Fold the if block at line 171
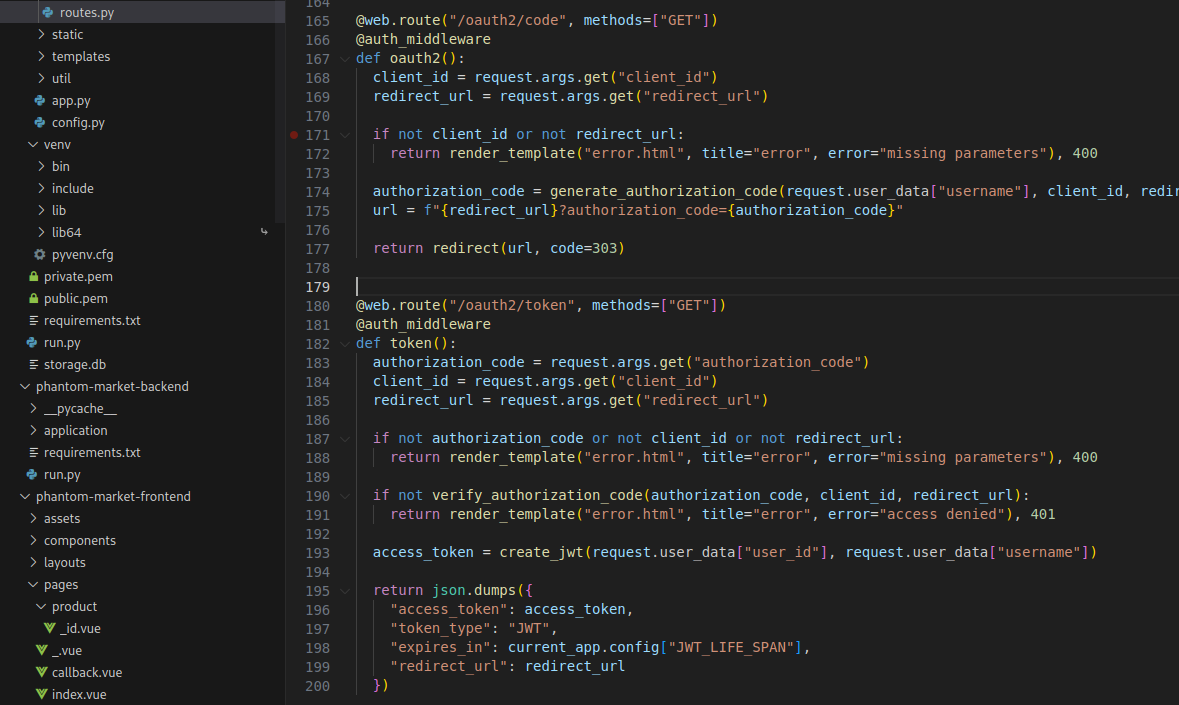Screen dimensions: 1179x705 344,135
